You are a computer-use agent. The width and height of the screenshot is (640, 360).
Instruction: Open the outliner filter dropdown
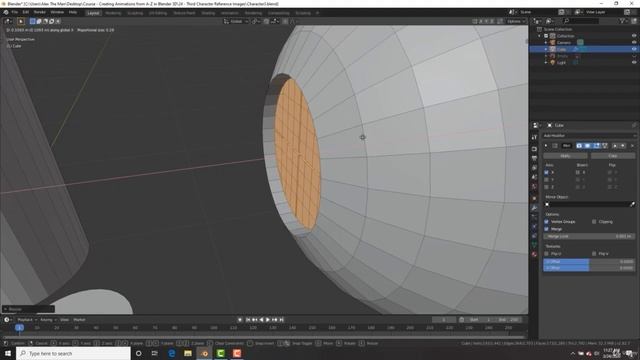click(623, 21)
